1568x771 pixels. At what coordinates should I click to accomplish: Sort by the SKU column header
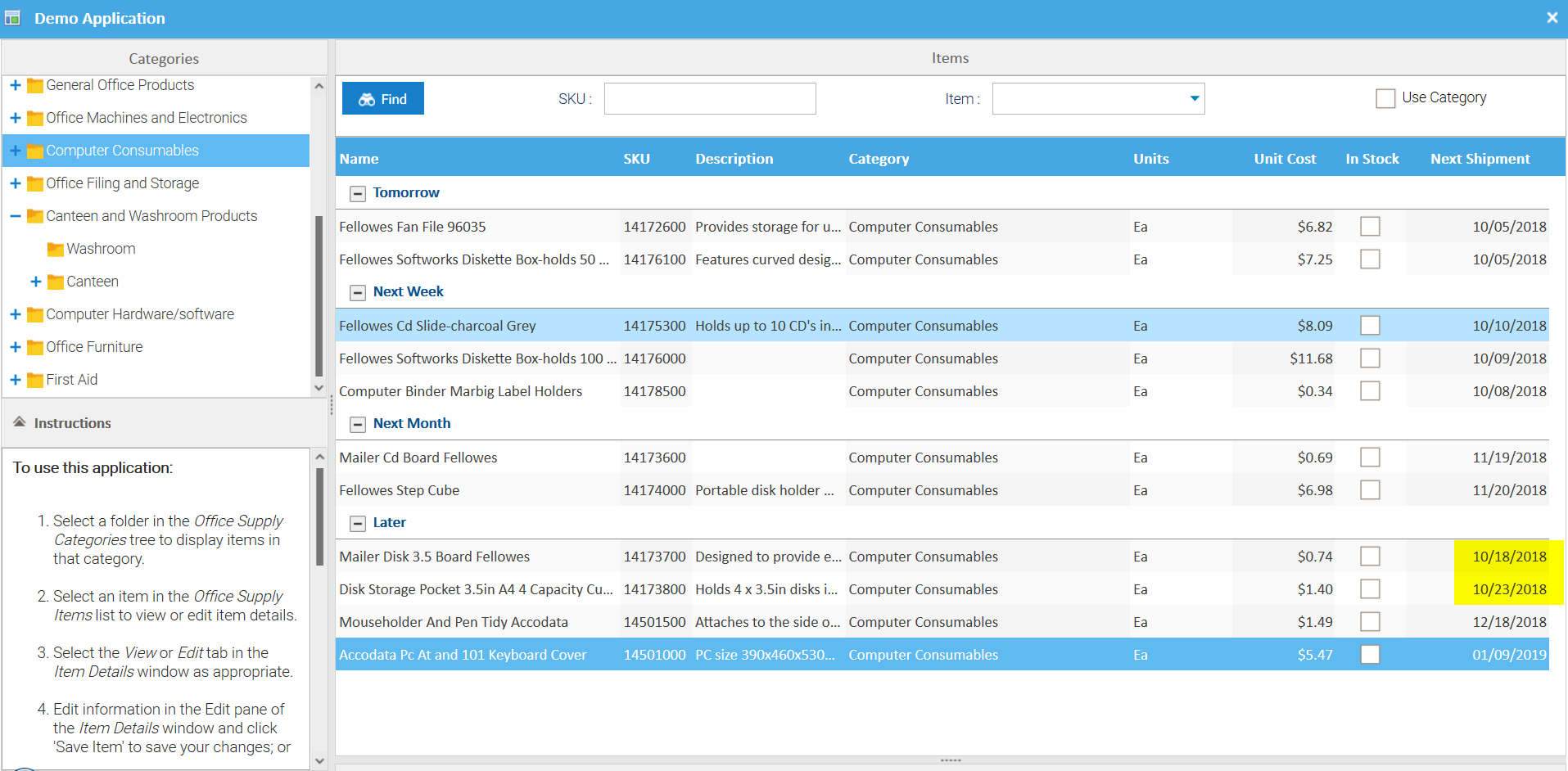click(636, 159)
